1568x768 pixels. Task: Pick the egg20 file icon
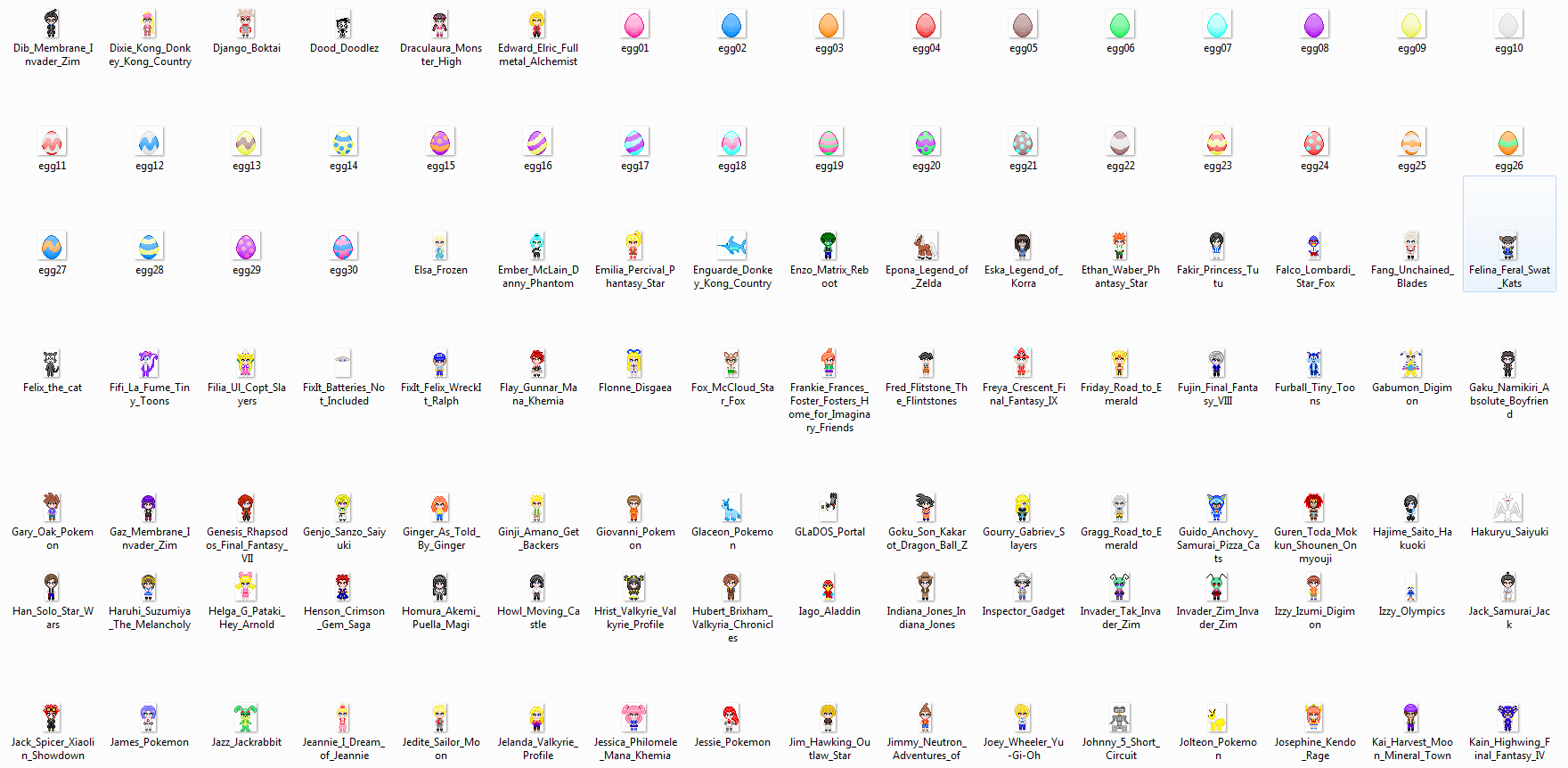[926, 142]
